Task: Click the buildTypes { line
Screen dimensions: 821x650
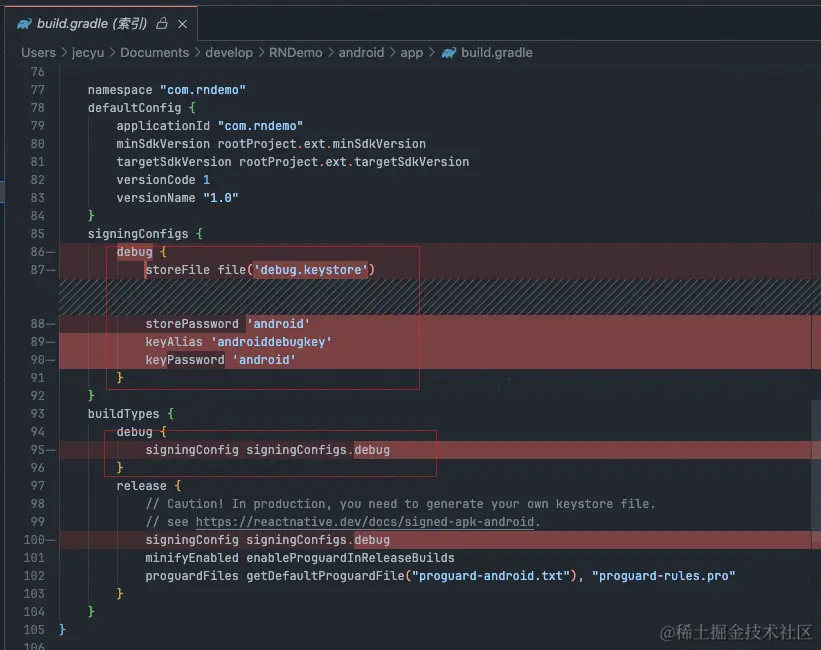Action: click(130, 414)
